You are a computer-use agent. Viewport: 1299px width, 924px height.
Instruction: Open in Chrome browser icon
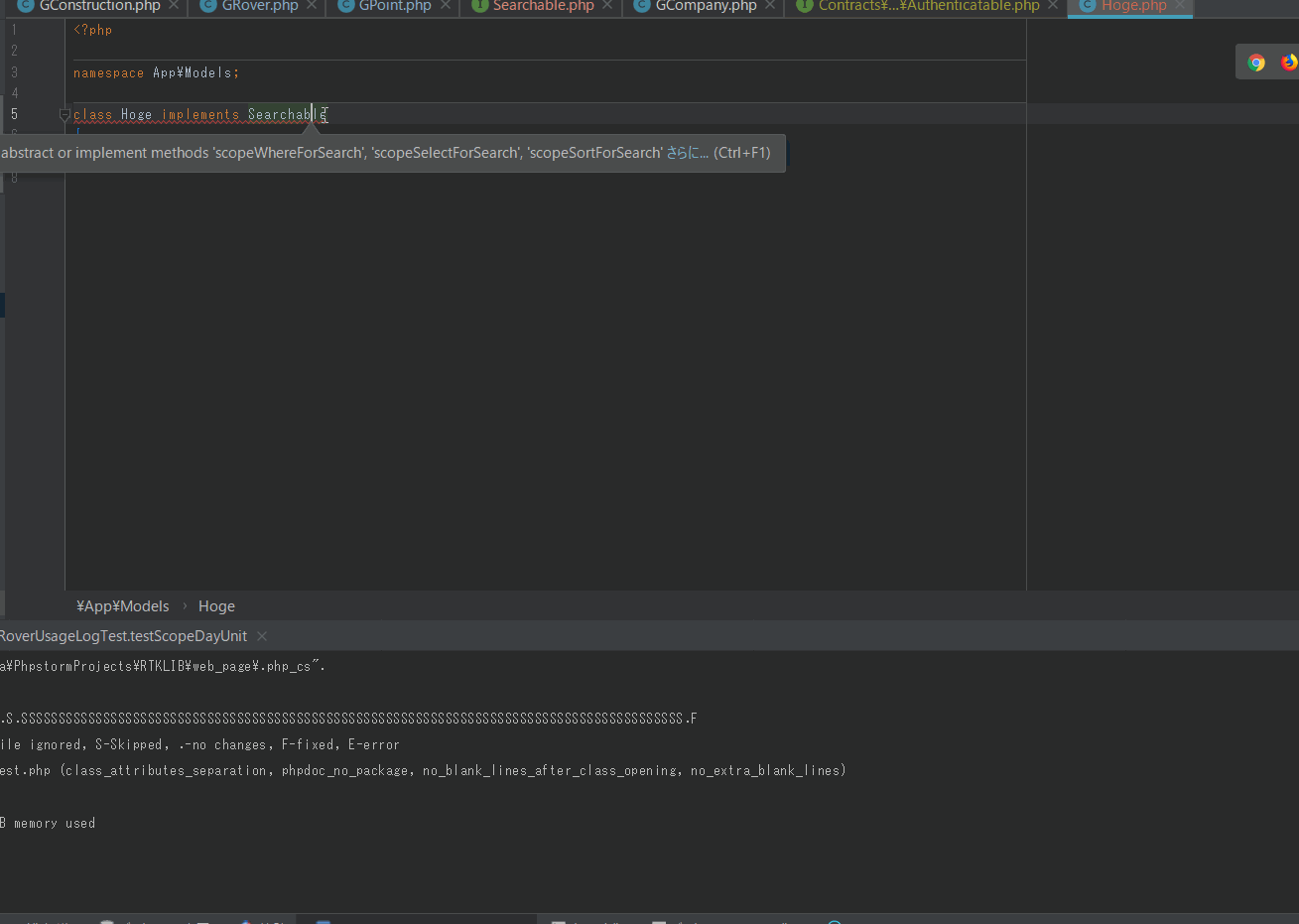point(1256,63)
